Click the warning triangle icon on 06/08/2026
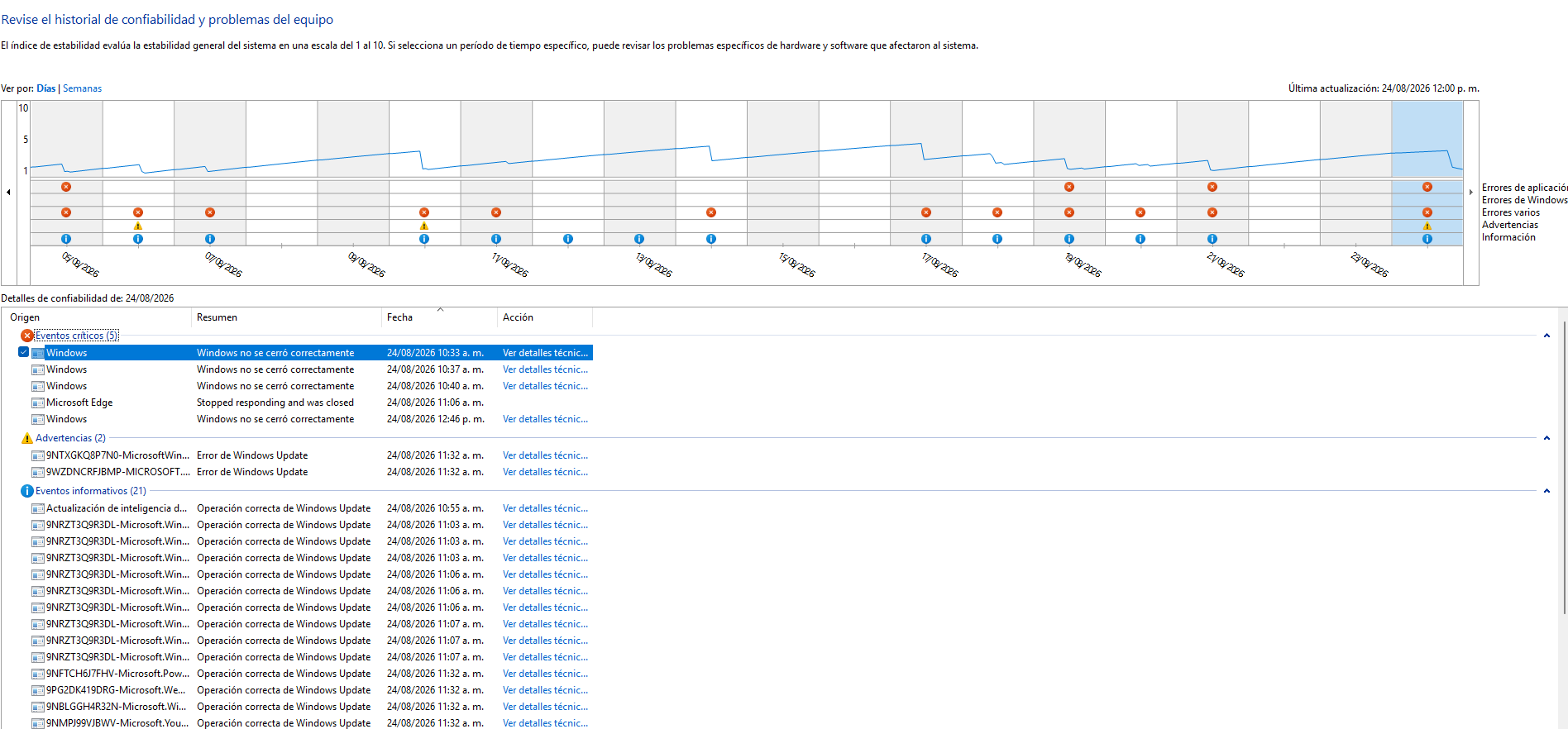Viewport: 1568px width, 729px height. (138, 226)
